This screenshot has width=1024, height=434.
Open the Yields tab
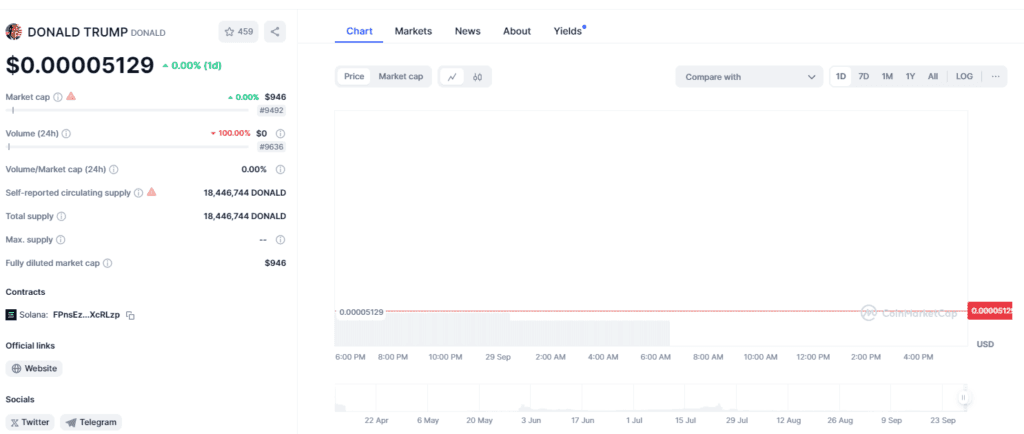point(568,31)
